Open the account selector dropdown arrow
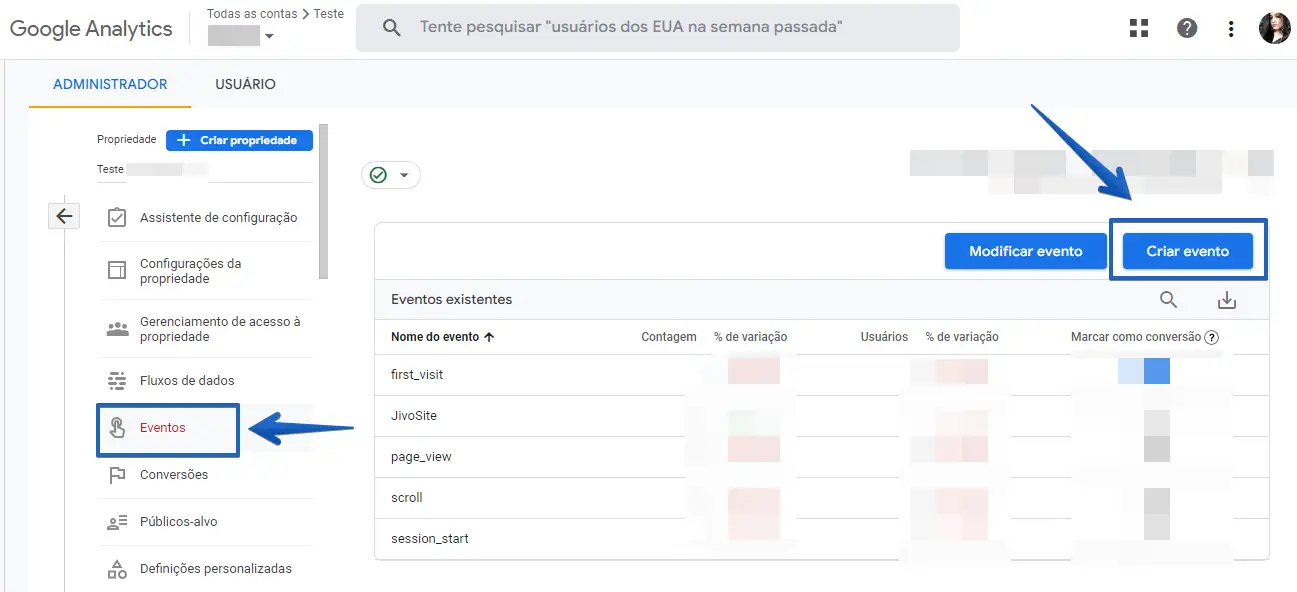The image size is (1297, 592). (268, 36)
